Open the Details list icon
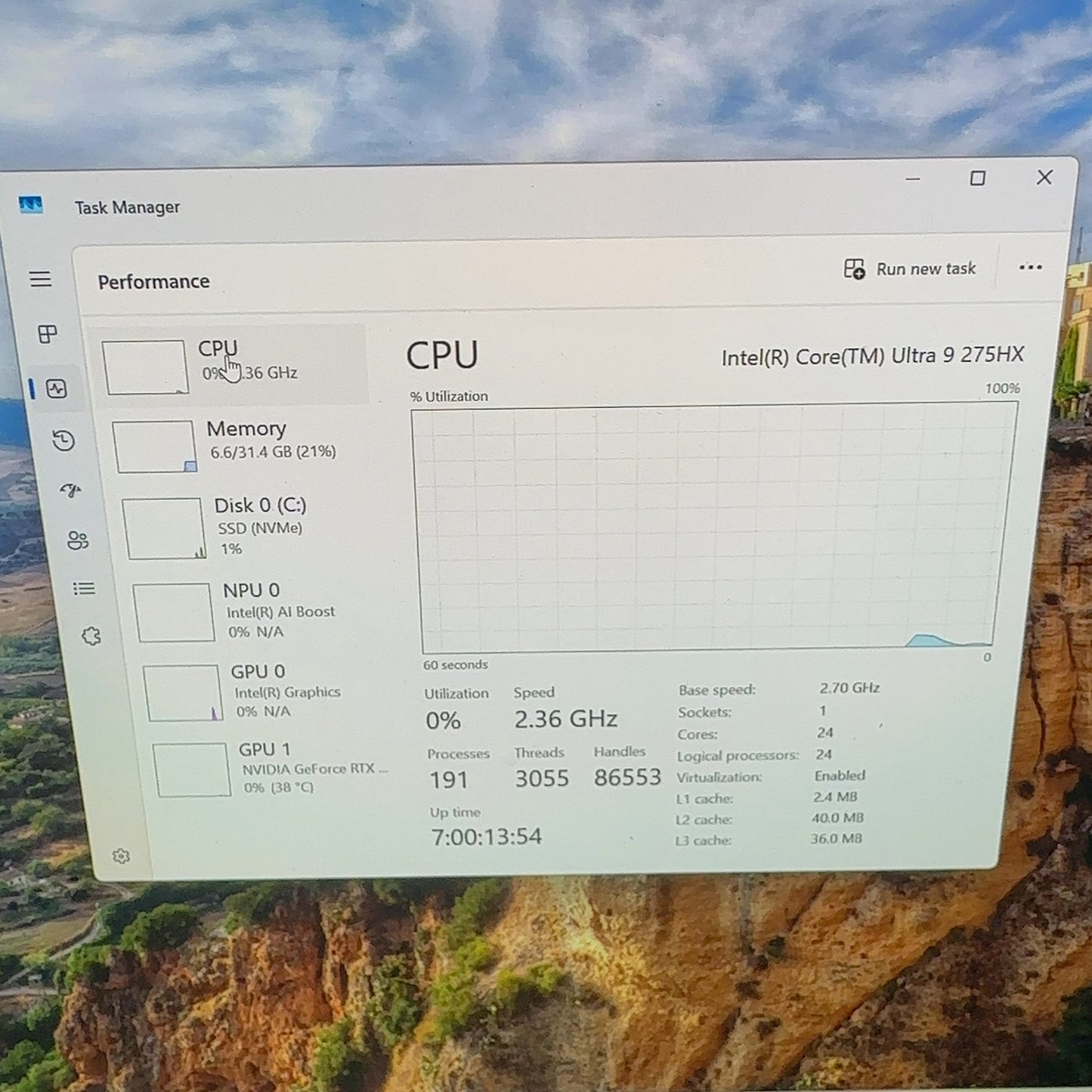 [84, 589]
